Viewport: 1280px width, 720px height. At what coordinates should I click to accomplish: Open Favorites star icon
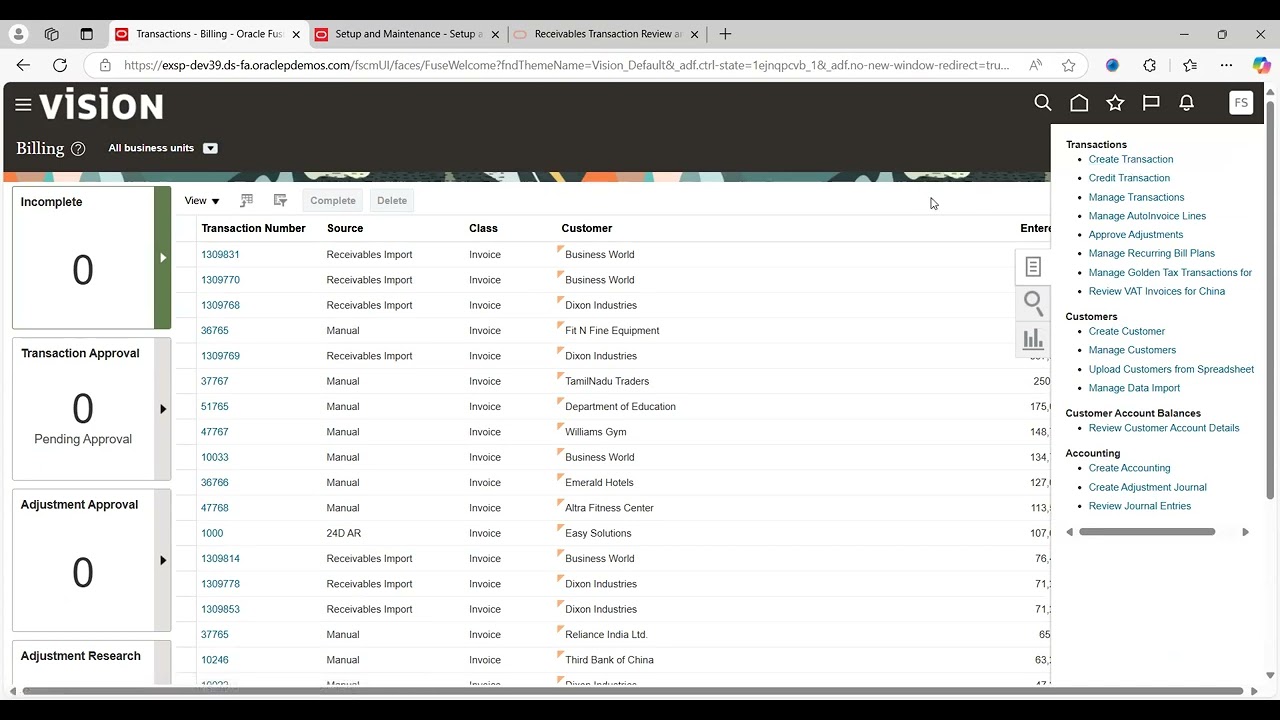coord(1115,103)
